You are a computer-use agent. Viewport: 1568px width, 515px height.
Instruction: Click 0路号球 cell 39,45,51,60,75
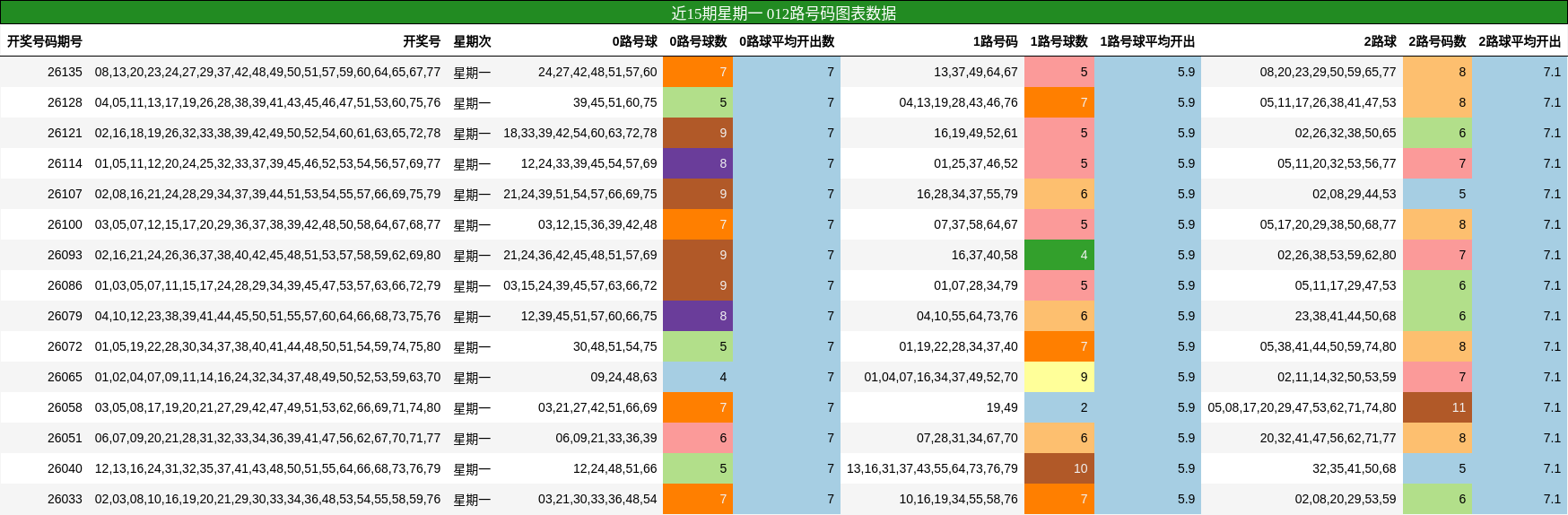(x=615, y=102)
